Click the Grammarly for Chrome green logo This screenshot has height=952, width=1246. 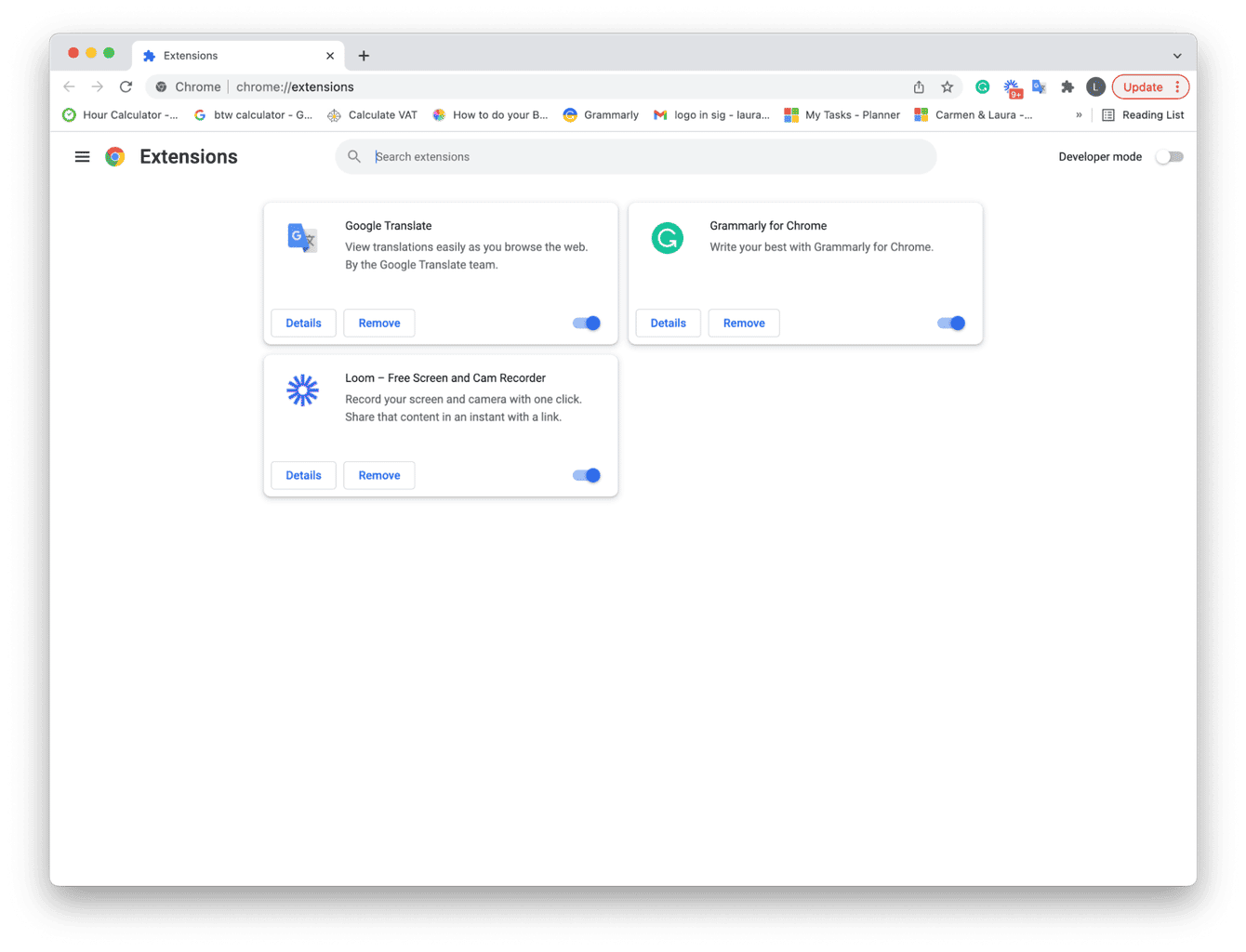point(667,238)
